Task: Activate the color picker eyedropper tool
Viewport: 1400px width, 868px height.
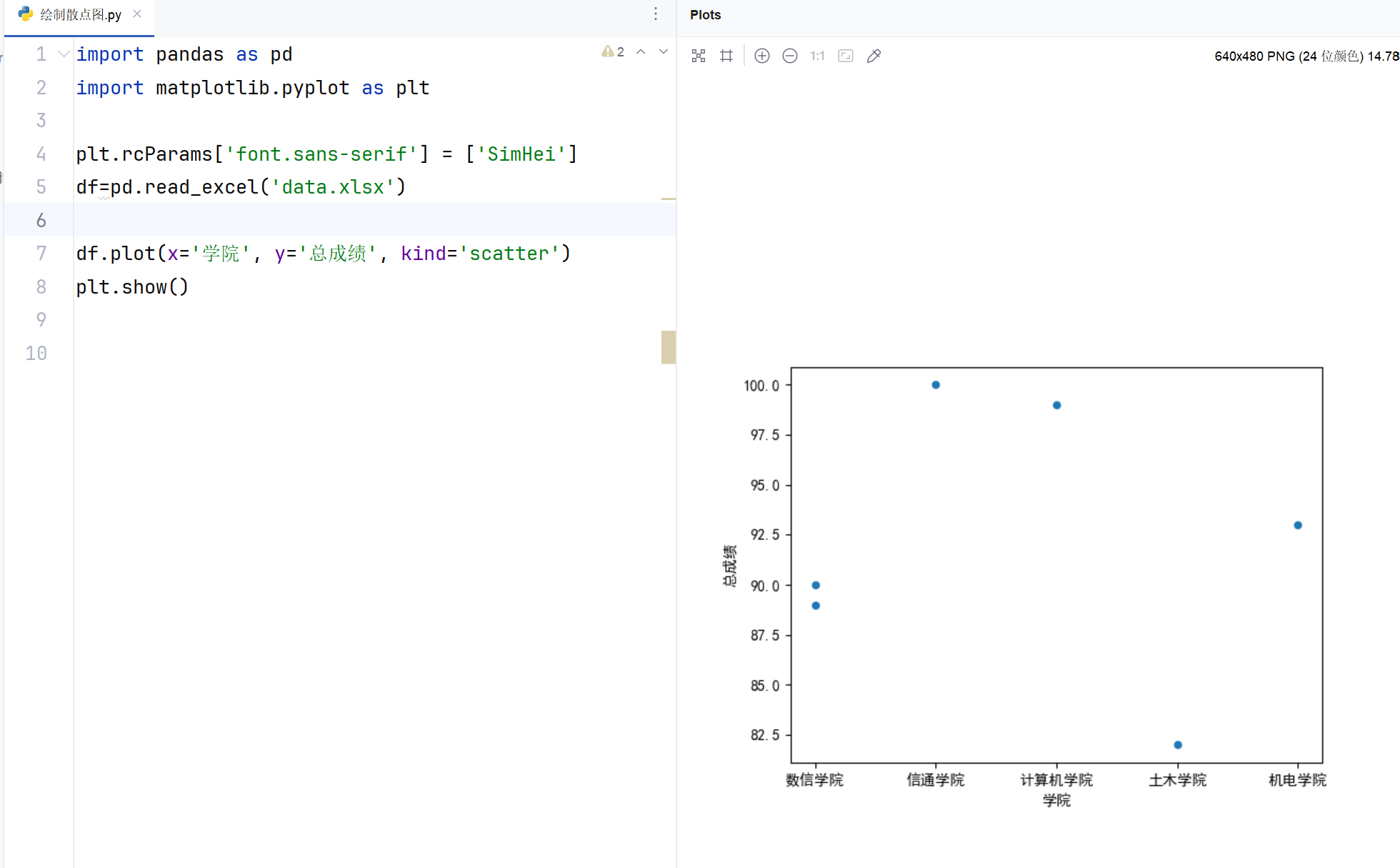Action: (874, 56)
